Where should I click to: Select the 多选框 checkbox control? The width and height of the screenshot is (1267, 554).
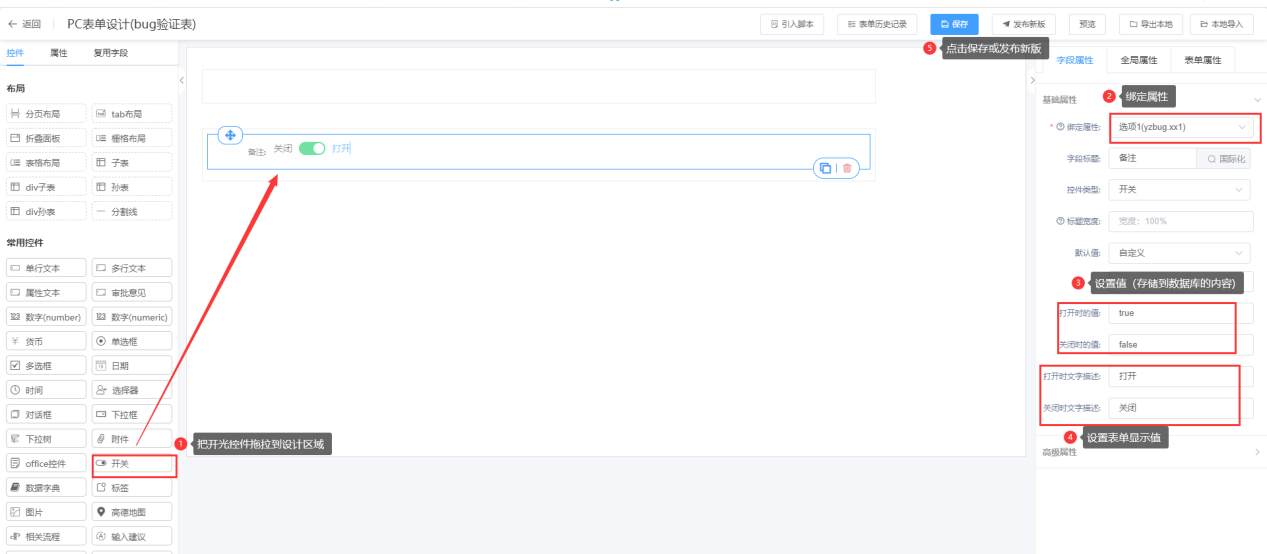pos(46,366)
